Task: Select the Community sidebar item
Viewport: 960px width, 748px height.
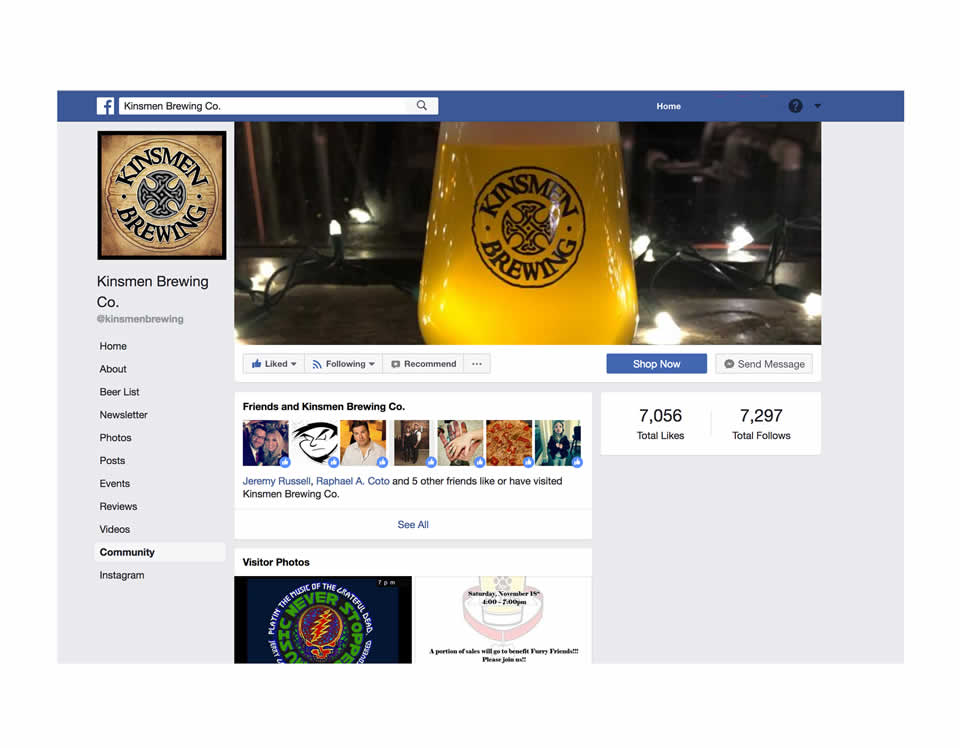Action: pos(160,552)
